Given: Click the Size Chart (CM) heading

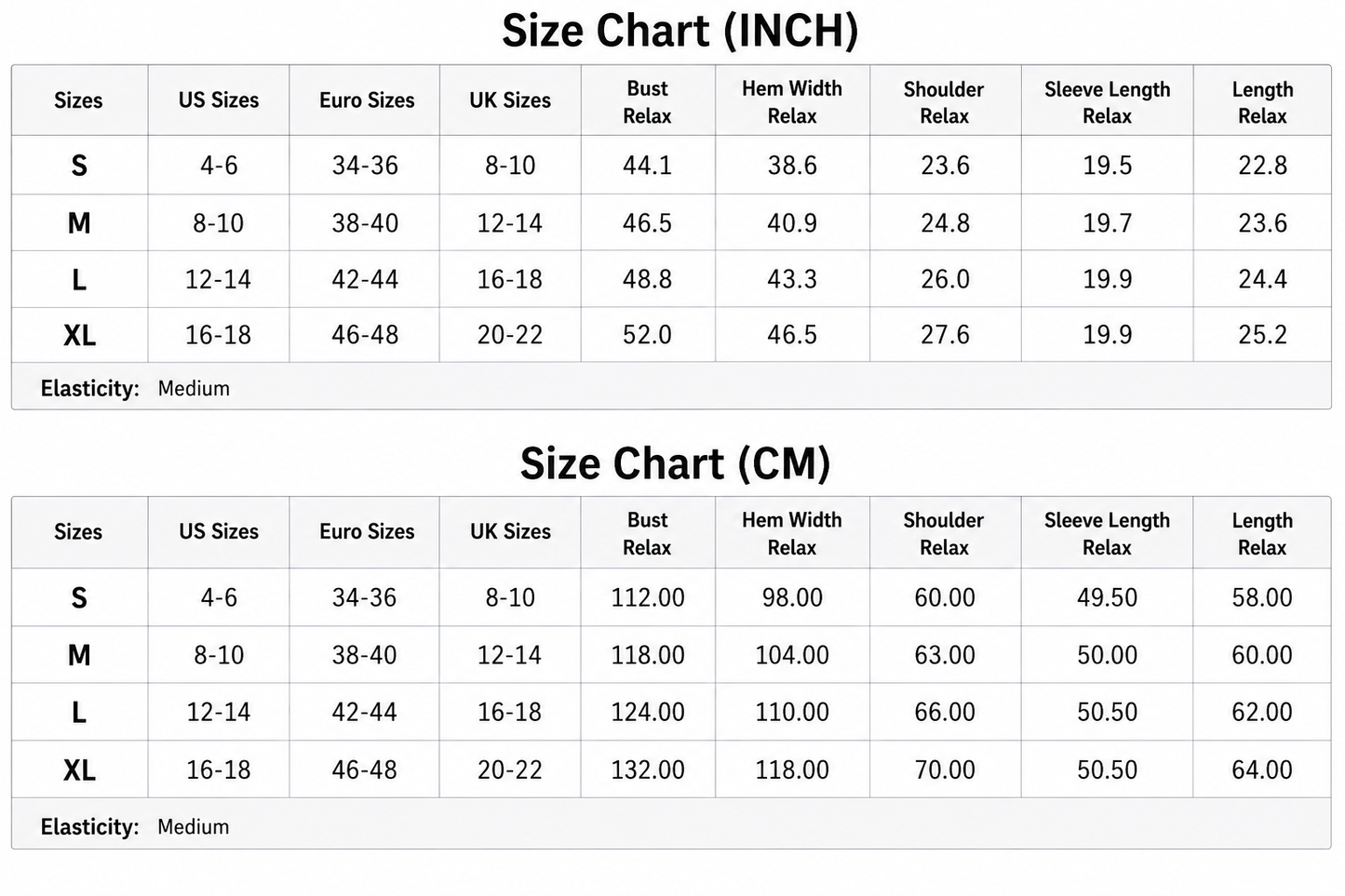Looking at the screenshot, I should point(675,463).
